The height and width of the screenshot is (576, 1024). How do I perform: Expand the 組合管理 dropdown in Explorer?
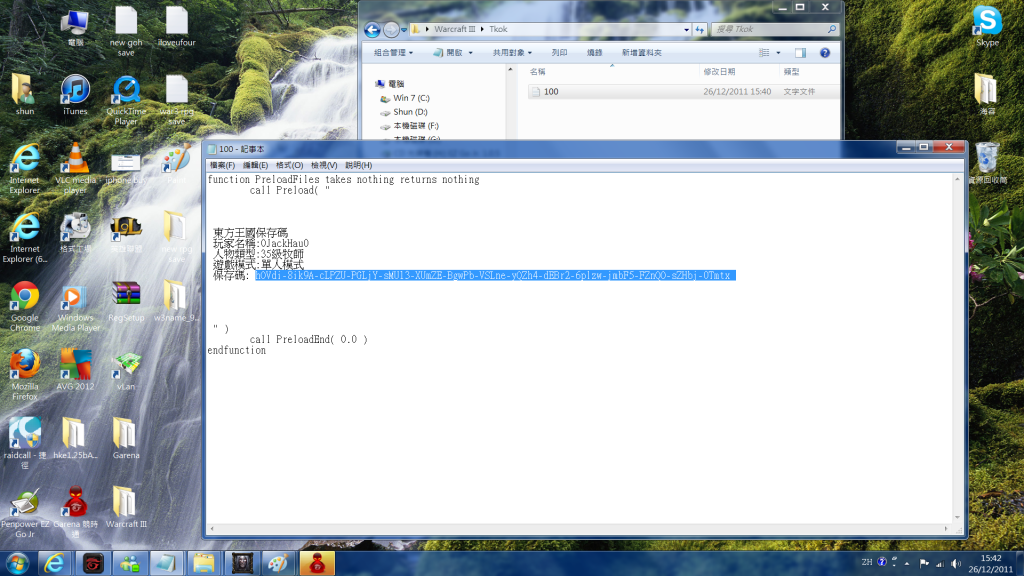coord(393,53)
